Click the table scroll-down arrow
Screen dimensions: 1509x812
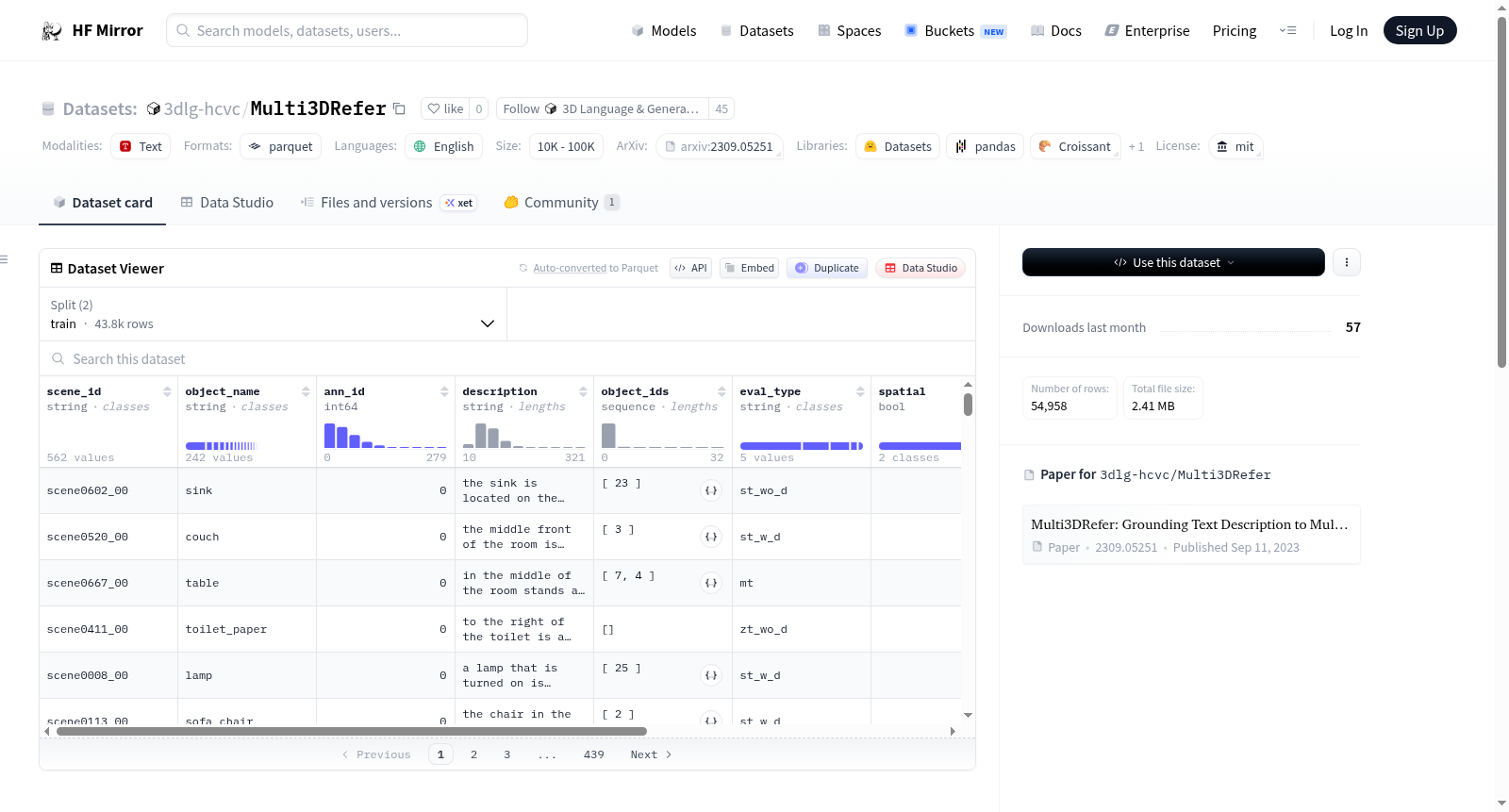pos(968,715)
